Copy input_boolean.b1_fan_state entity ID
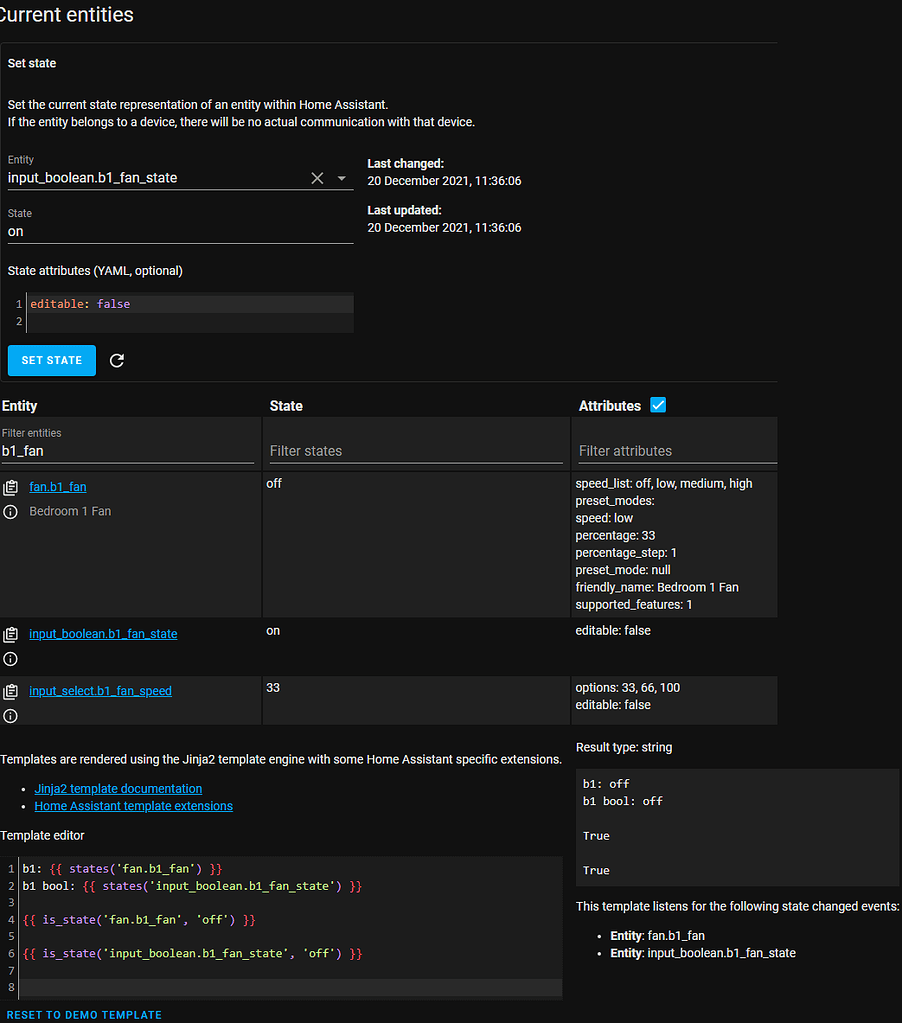 coord(11,633)
